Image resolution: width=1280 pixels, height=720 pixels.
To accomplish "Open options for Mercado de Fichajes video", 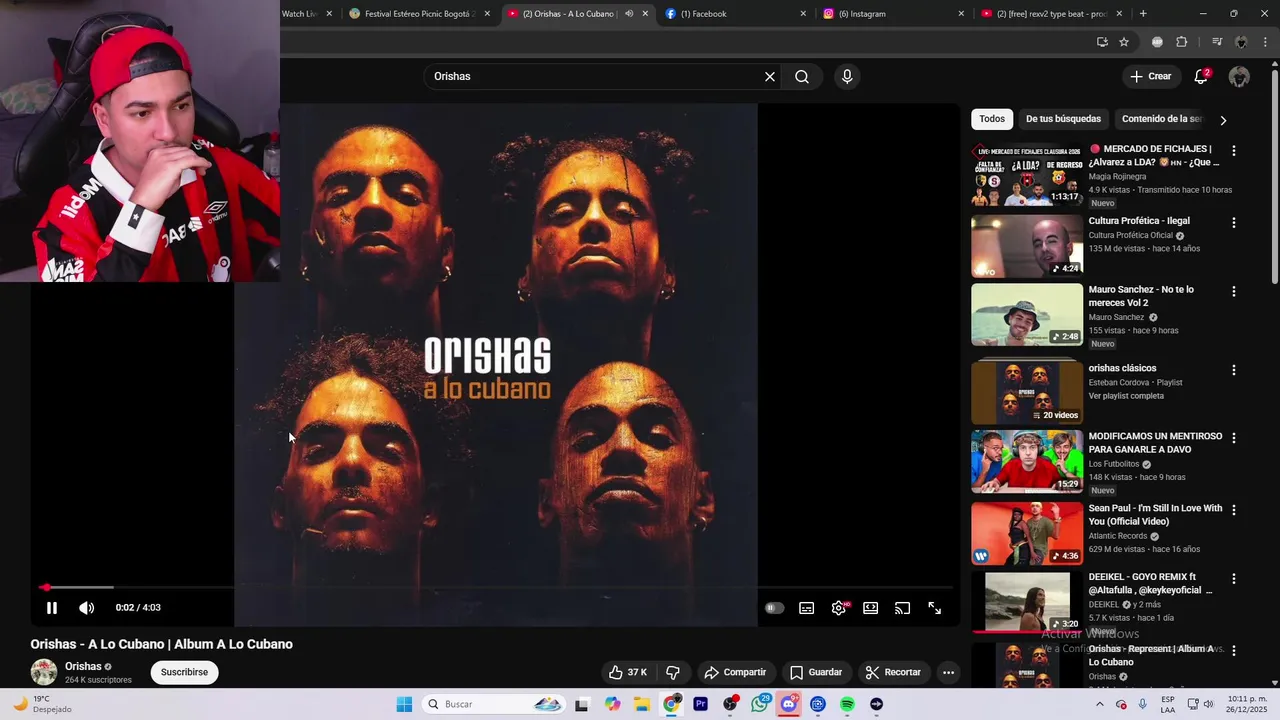I will (1234, 151).
